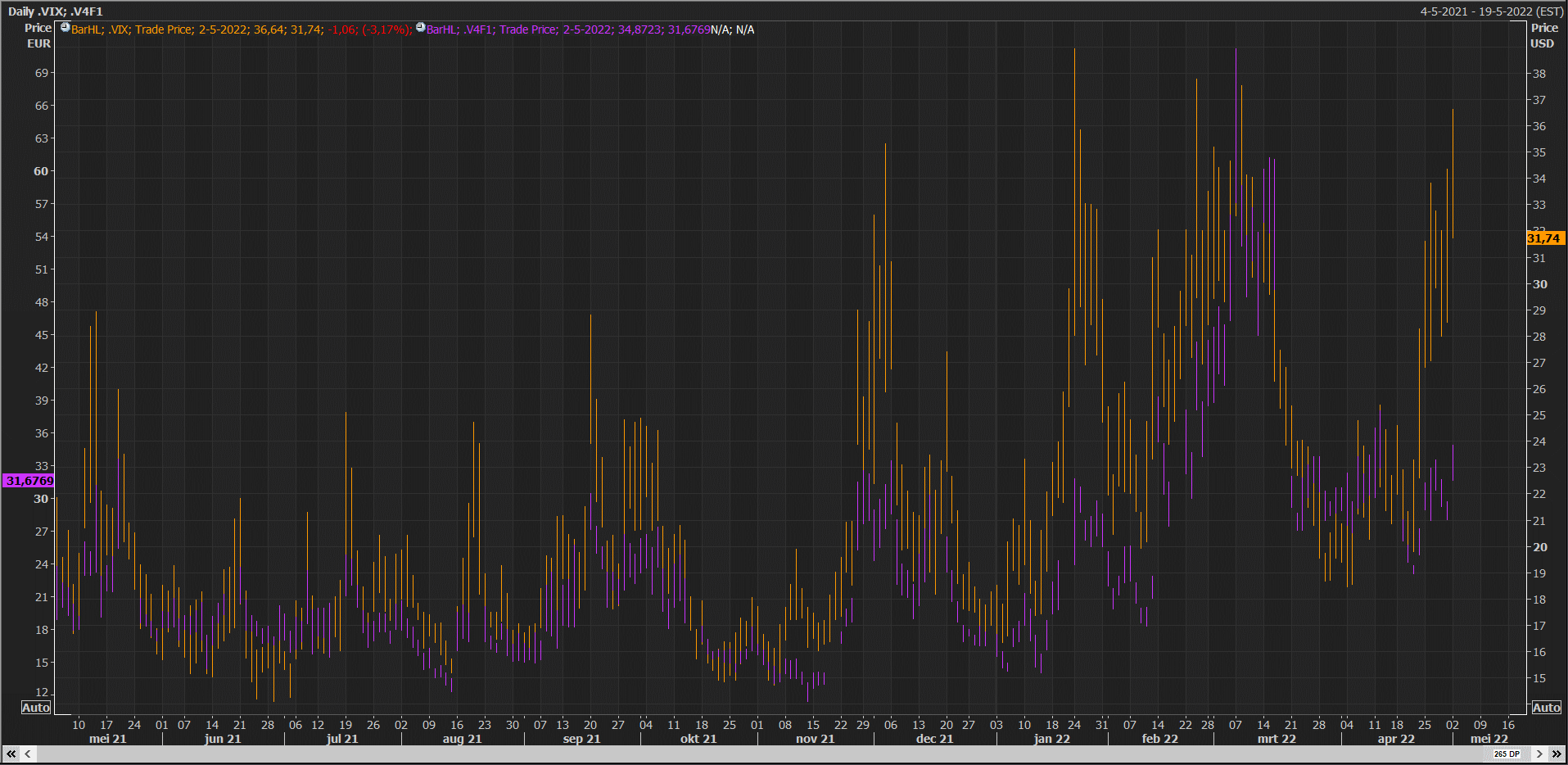This screenshot has height=765, width=1568.
Task: Click the 'okt 21' month label
Action: (698, 739)
